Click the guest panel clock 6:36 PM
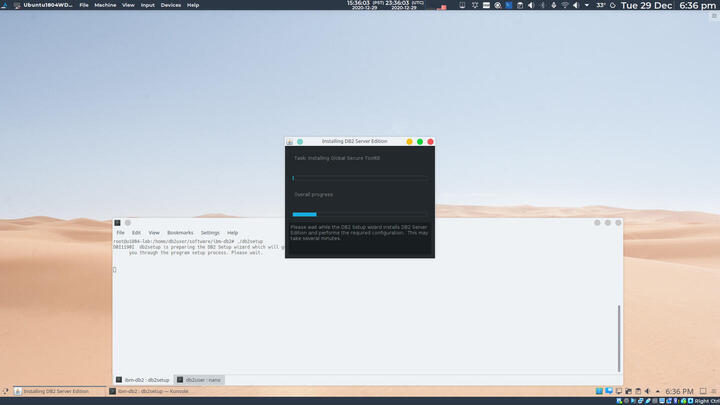The height and width of the screenshot is (405, 720). [679, 391]
